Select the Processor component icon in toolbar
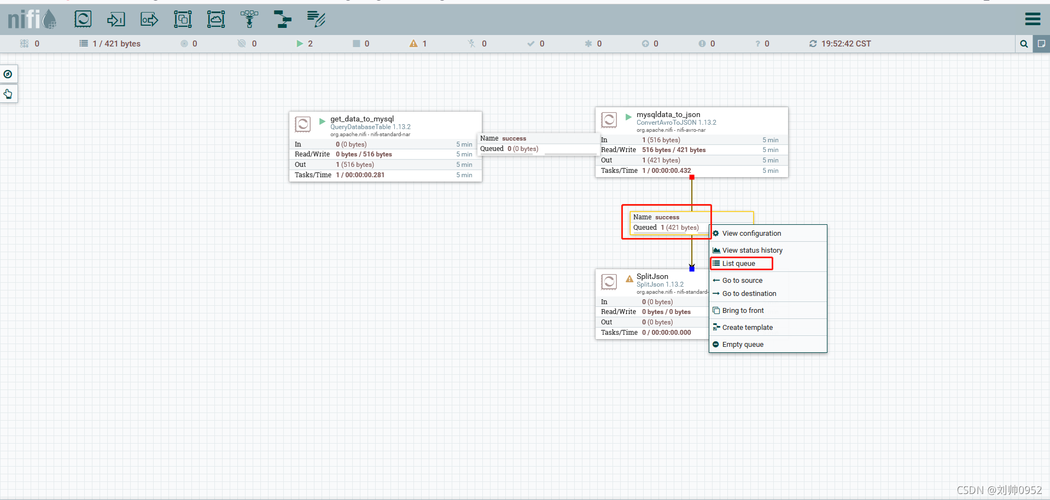Viewport: 1050px width, 500px height. click(82, 19)
